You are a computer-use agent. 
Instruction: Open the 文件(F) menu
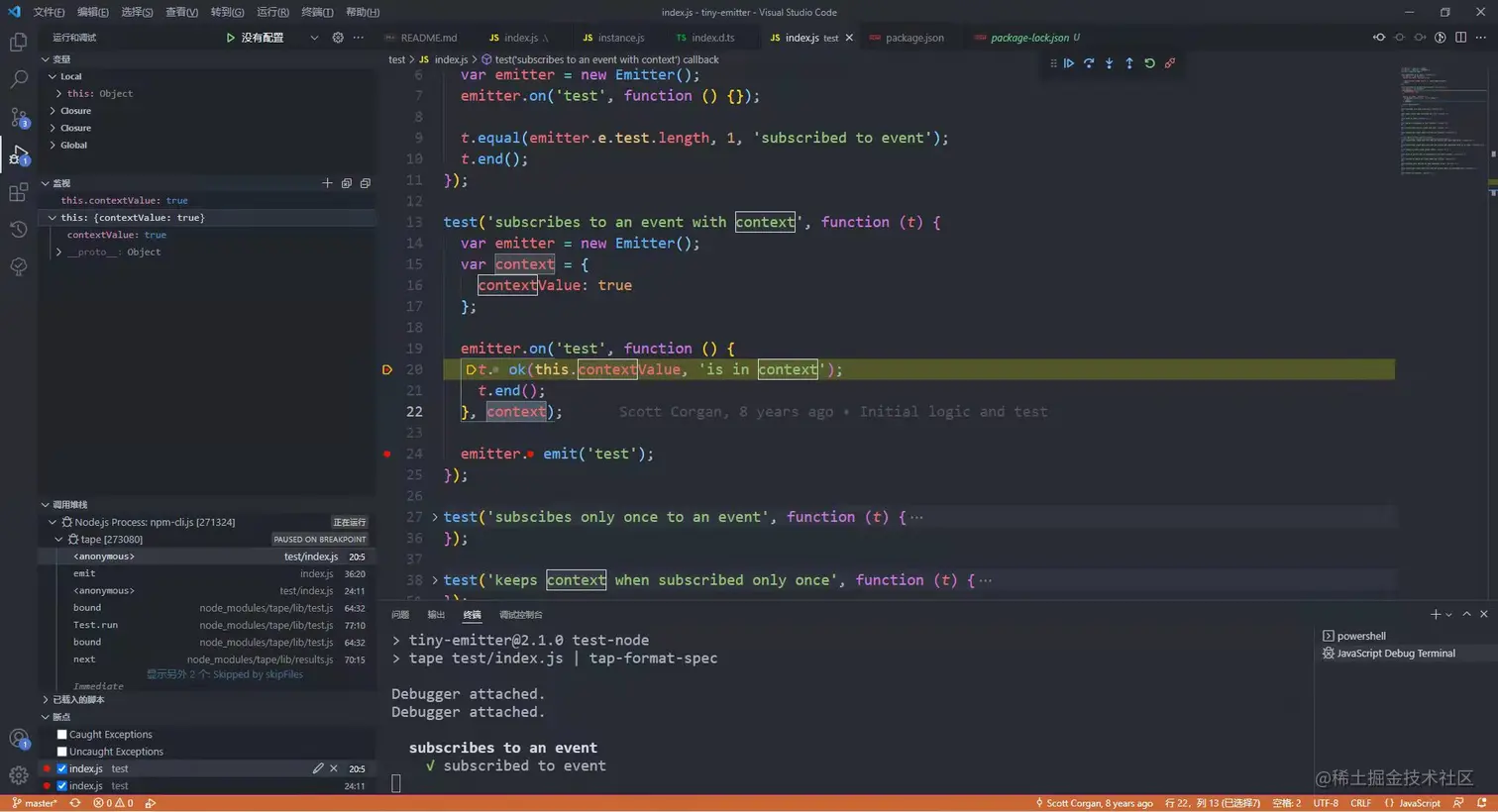click(x=49, y=12)
